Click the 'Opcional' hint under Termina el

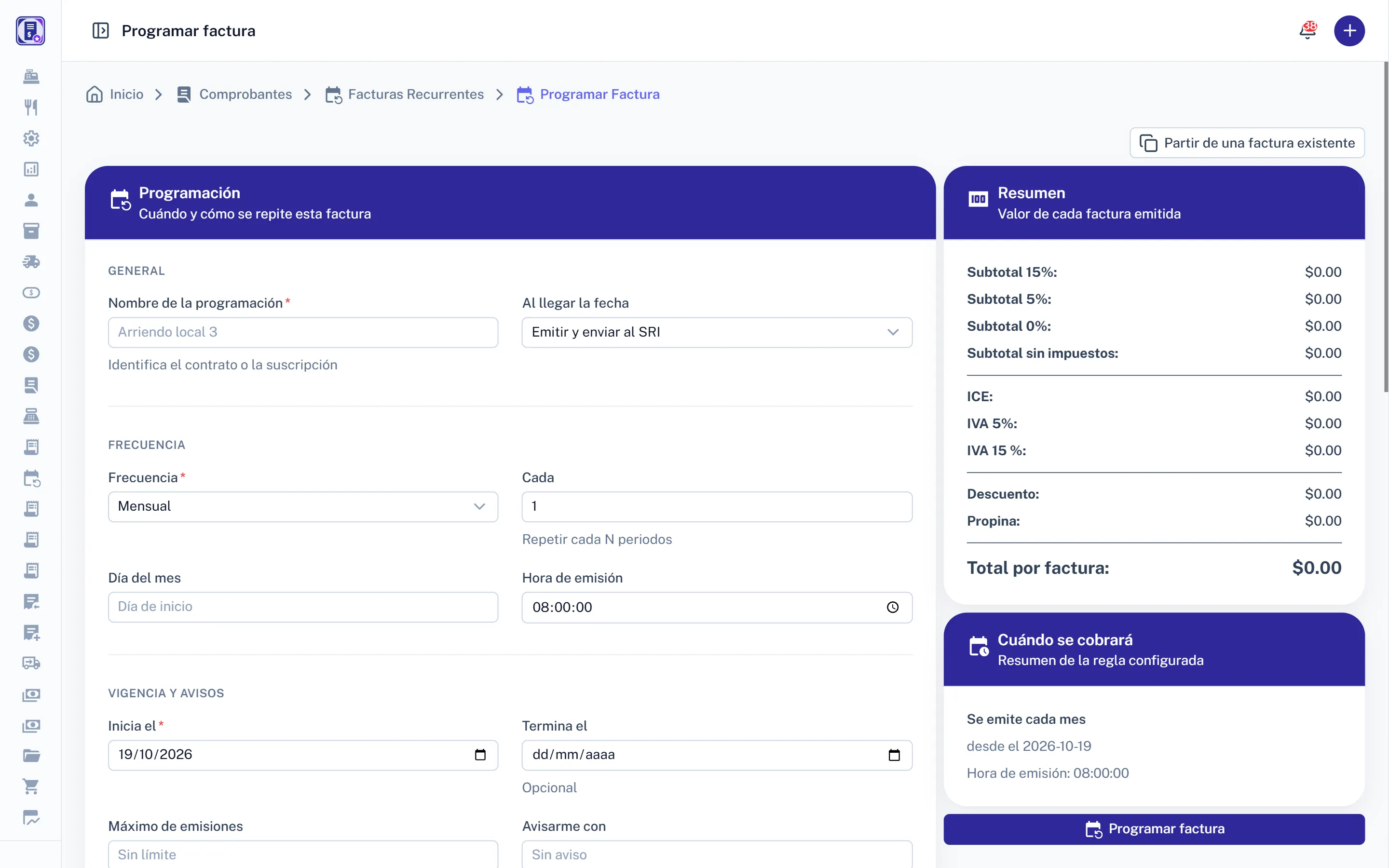(549, 788)
